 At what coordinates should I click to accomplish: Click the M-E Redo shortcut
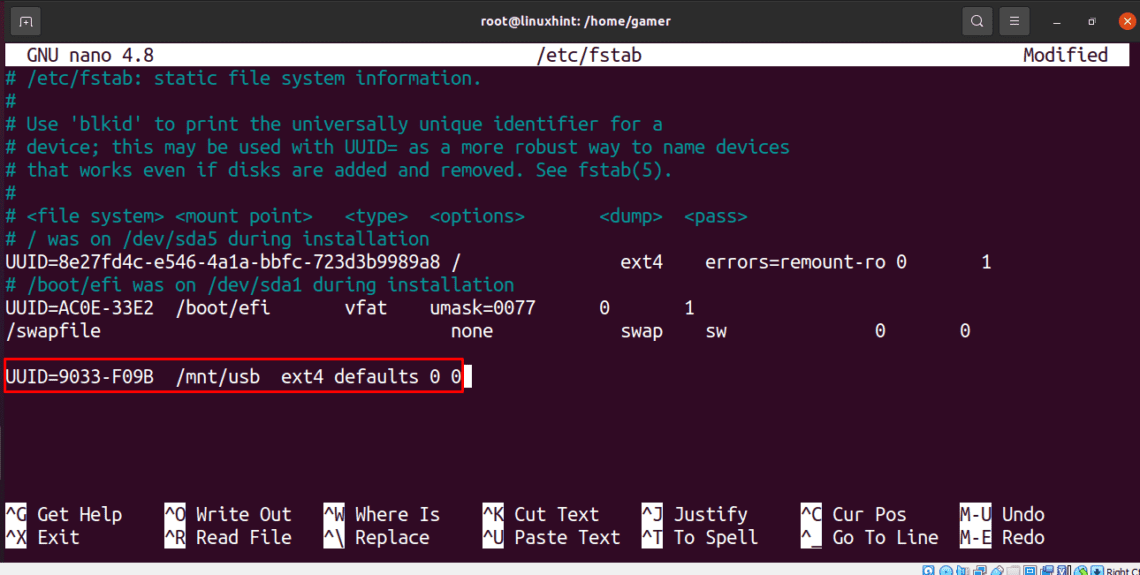[1003, 537]
